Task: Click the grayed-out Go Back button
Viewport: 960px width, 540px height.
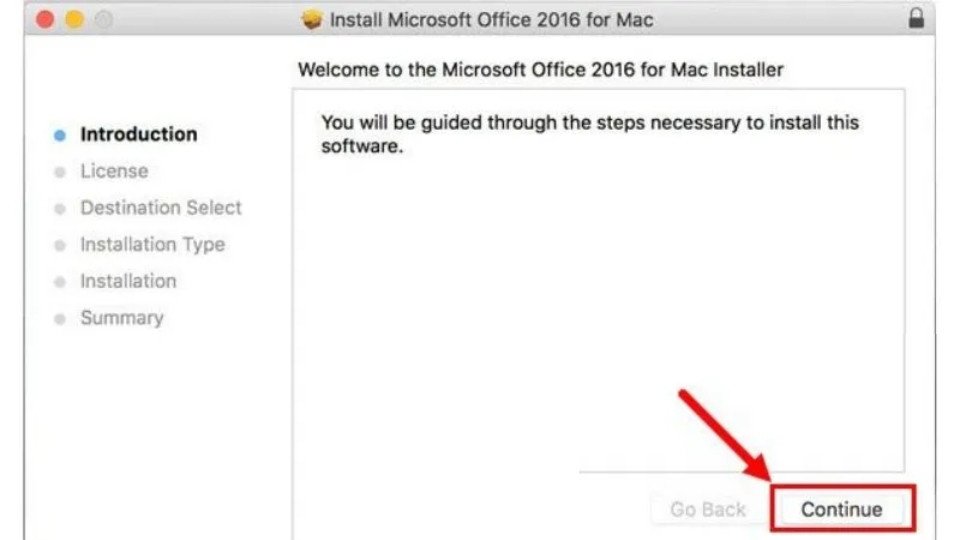Action: tap(708, 509)
